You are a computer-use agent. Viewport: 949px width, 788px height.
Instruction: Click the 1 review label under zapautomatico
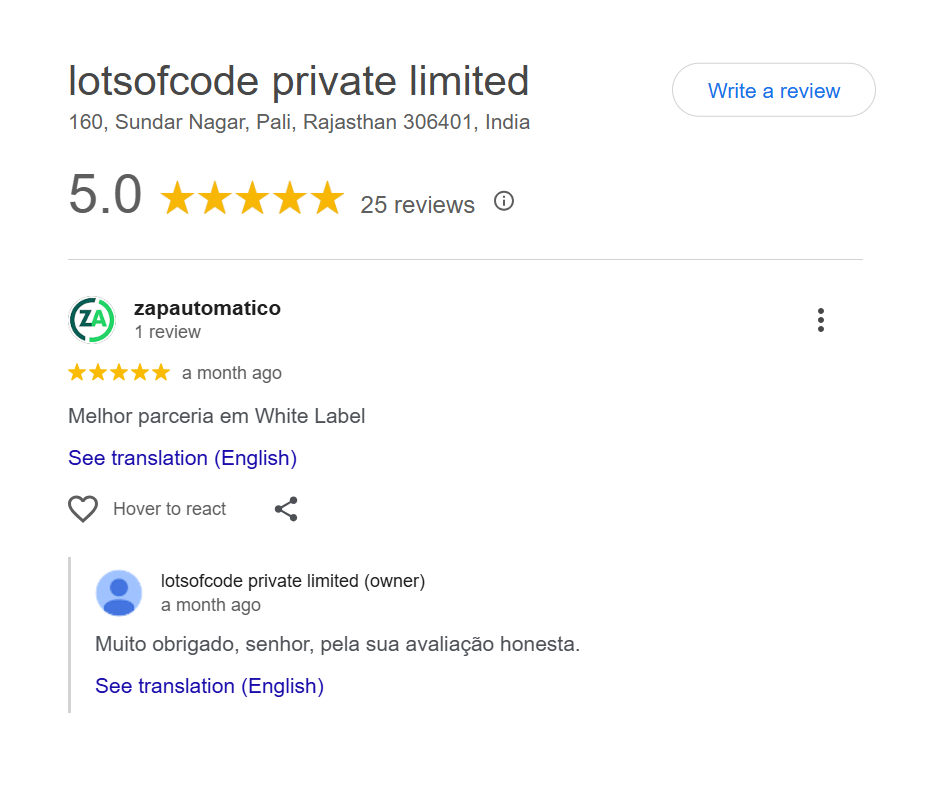click(x=167, y=331)
